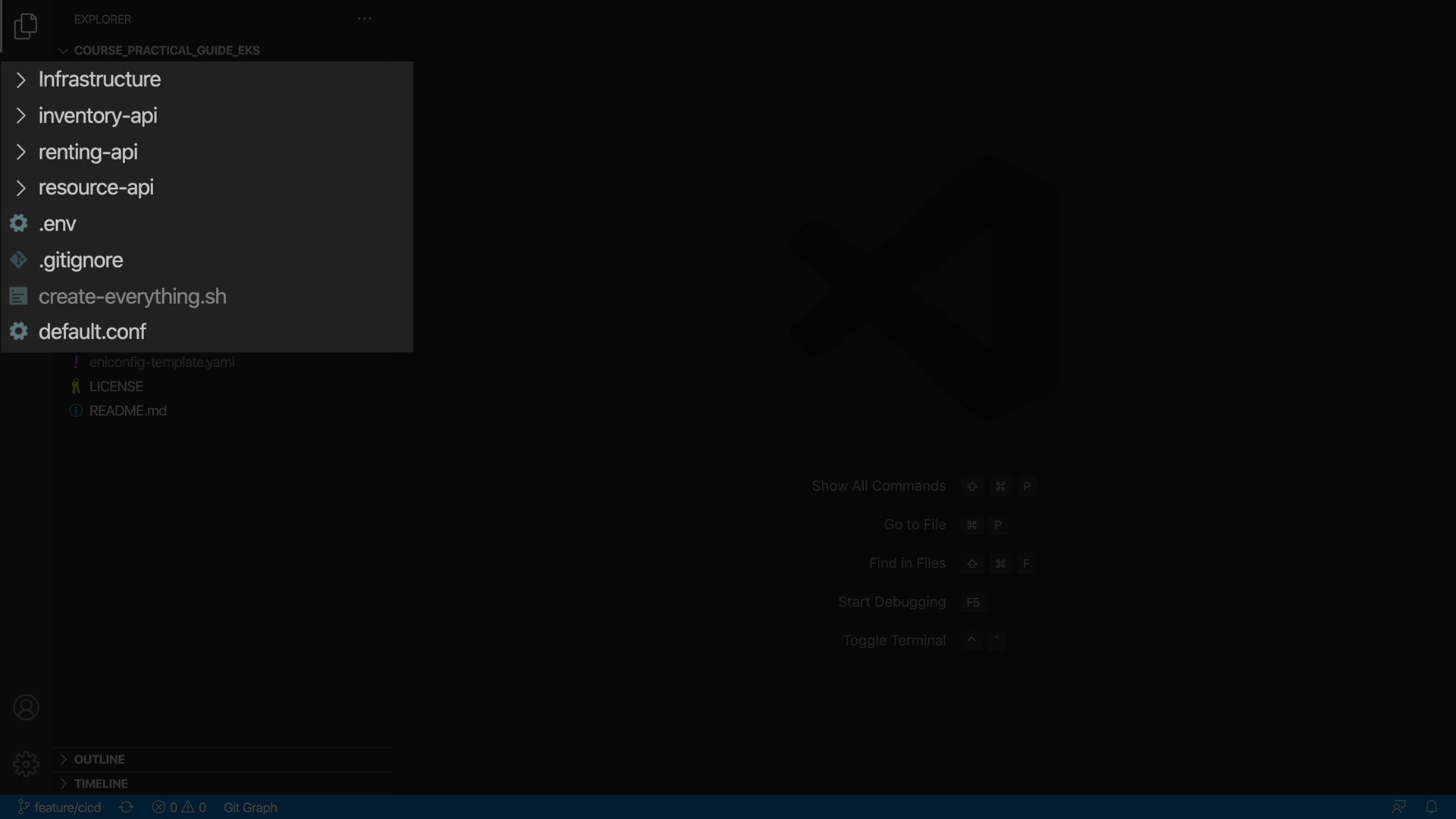Open the Accounts icon in activity bar
This screenshot has width=1456, height=819.
[x=26, y=708]
